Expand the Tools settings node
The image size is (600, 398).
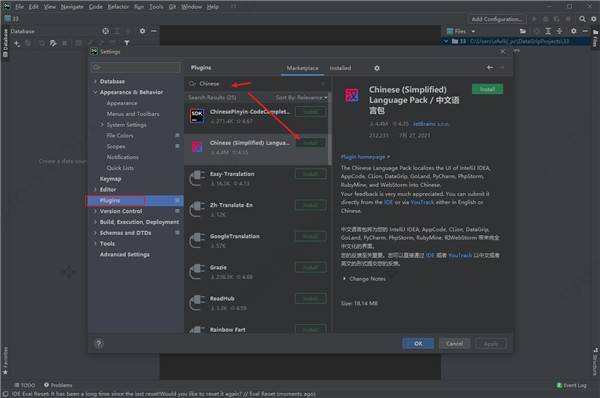click(x=95, y=243)
